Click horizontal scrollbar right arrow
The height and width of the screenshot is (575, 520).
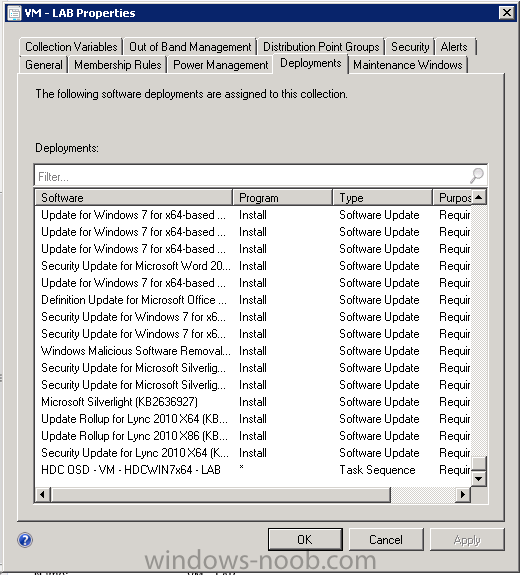pyautogui.click(x=463, y=495)
